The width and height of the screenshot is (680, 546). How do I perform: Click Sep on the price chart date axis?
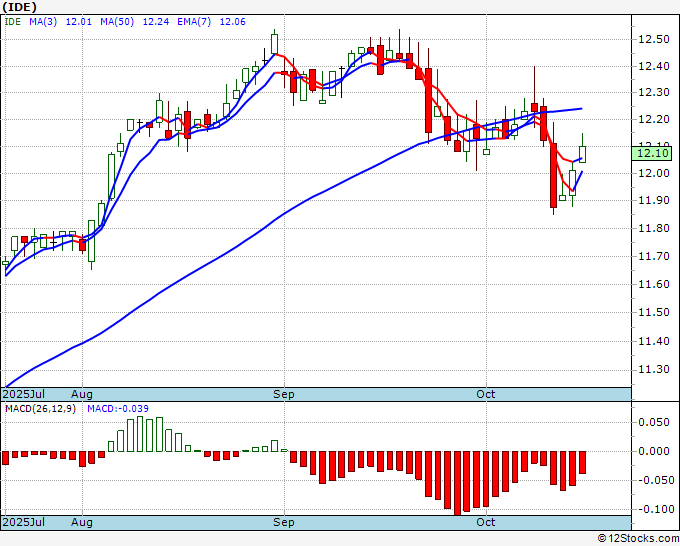pos(284,394)
